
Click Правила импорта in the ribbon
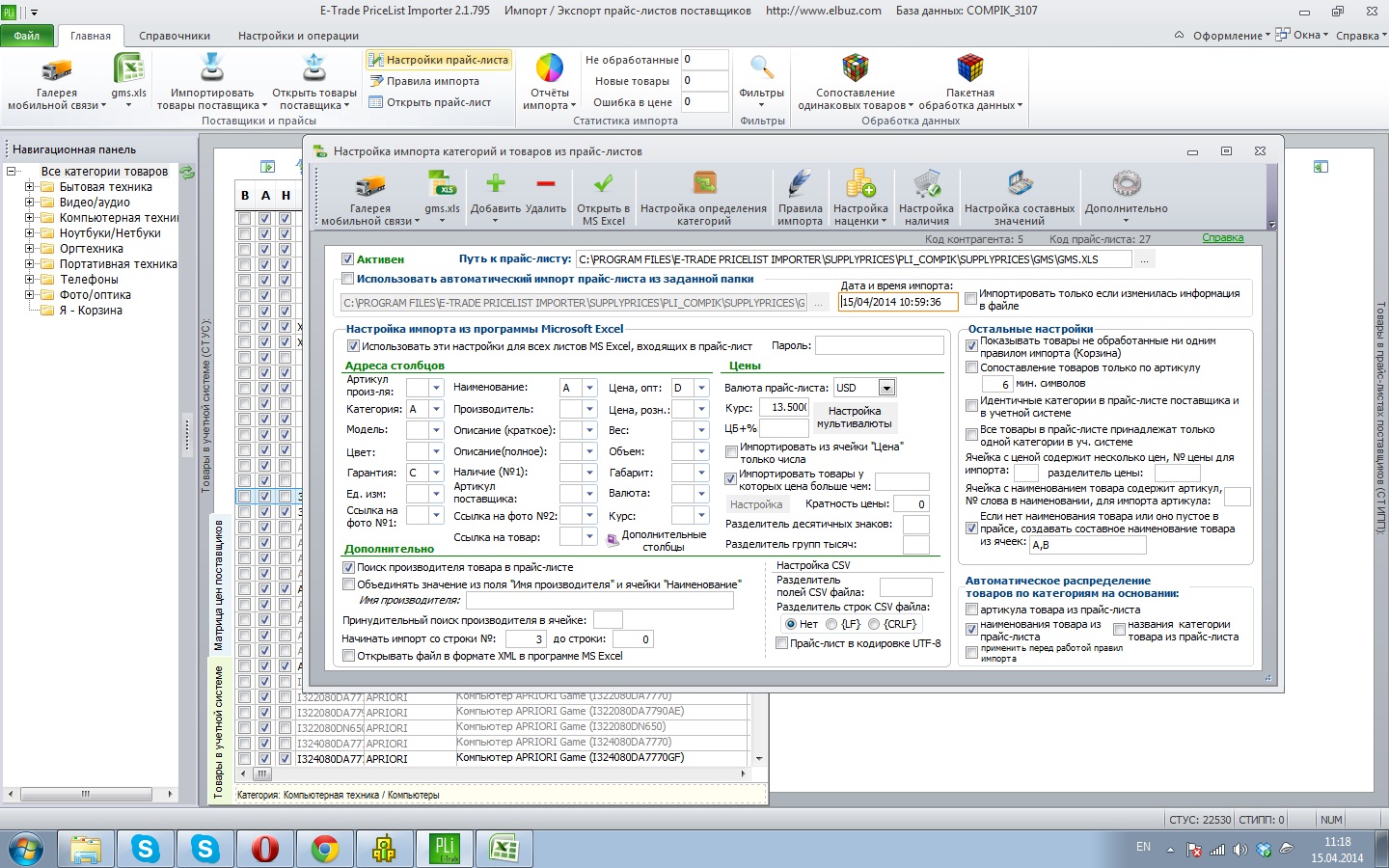(424, 81)
